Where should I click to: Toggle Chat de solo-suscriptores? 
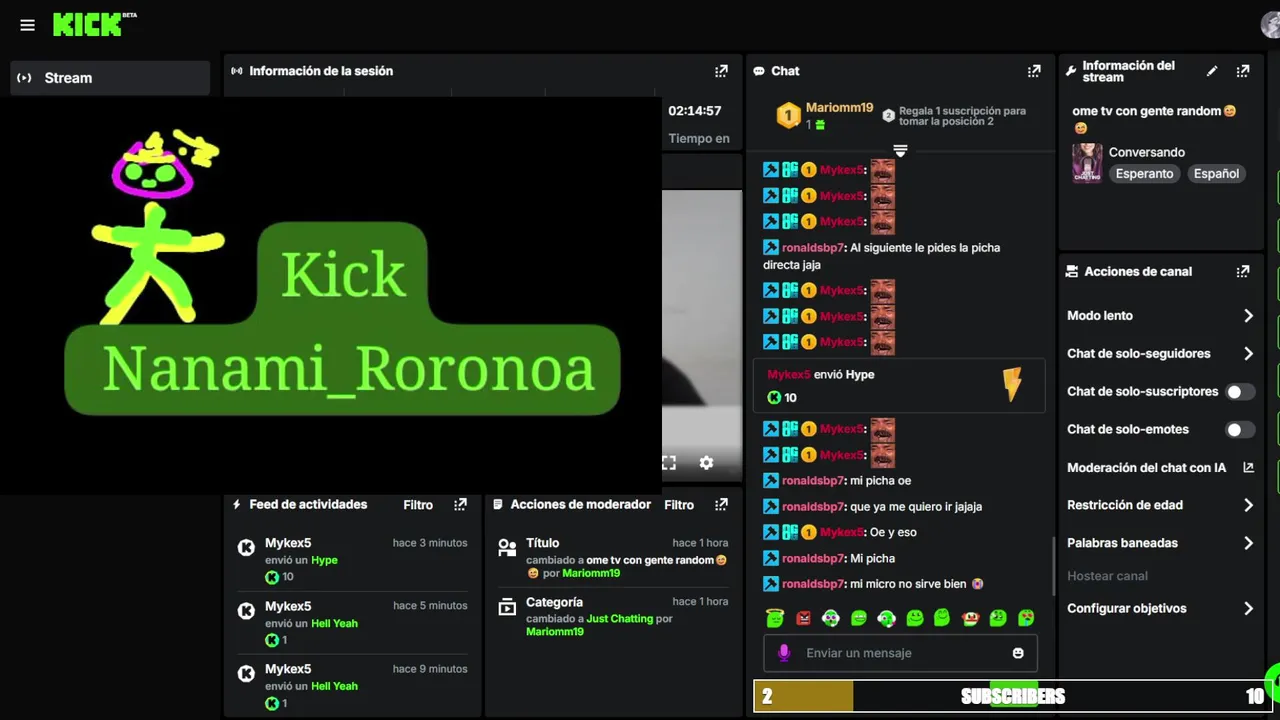[x=1240, y=392]
